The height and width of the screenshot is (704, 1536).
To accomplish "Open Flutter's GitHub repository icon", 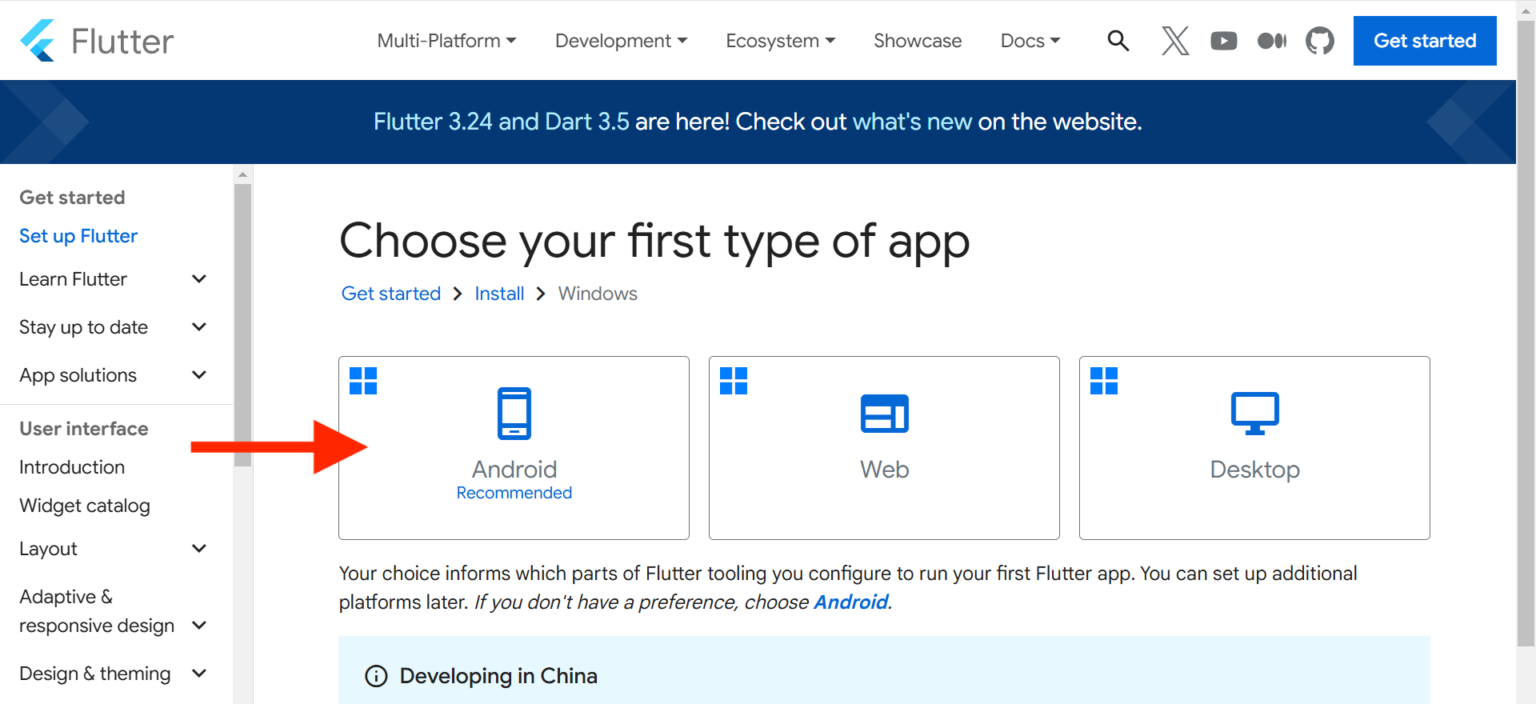I will (x=1319, y=40).
